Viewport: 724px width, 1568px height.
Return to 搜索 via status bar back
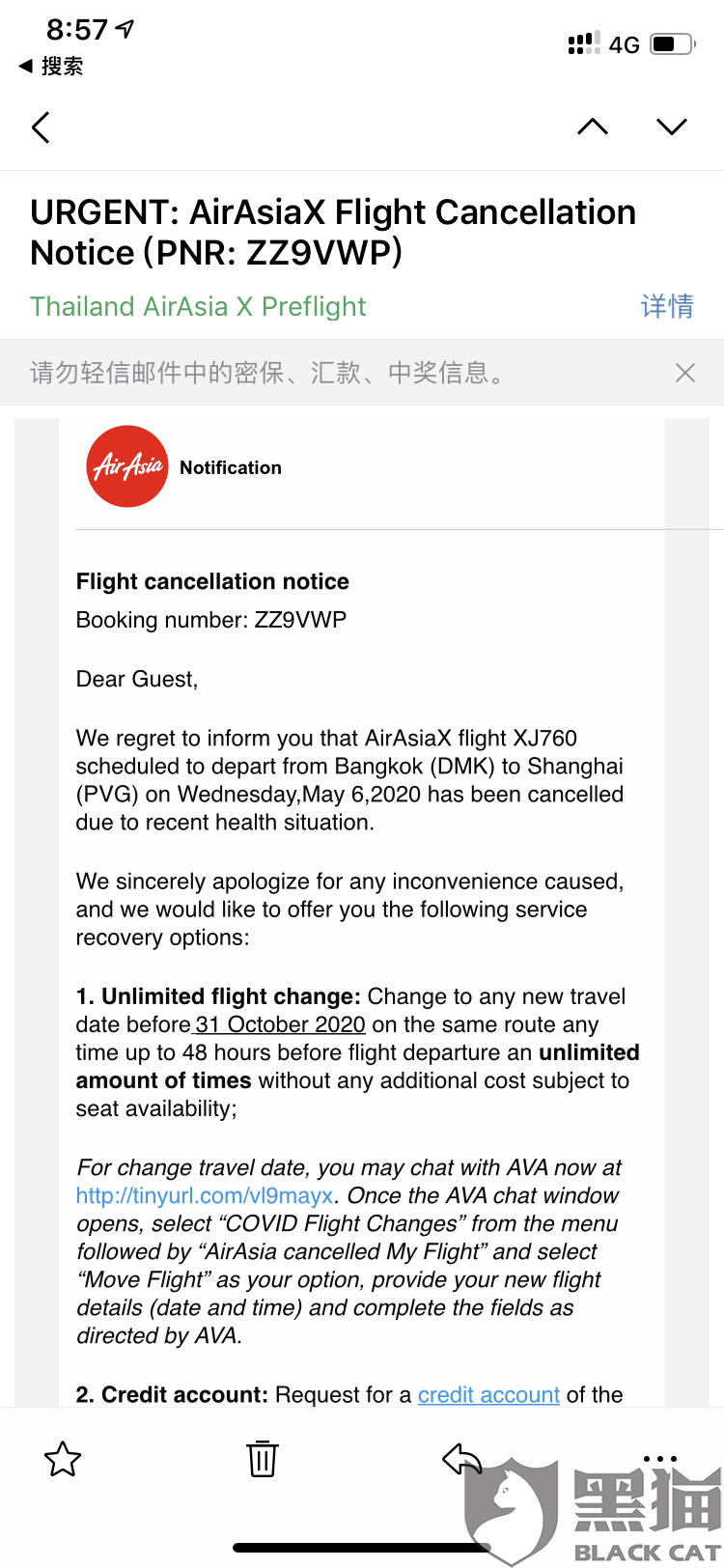51,66
